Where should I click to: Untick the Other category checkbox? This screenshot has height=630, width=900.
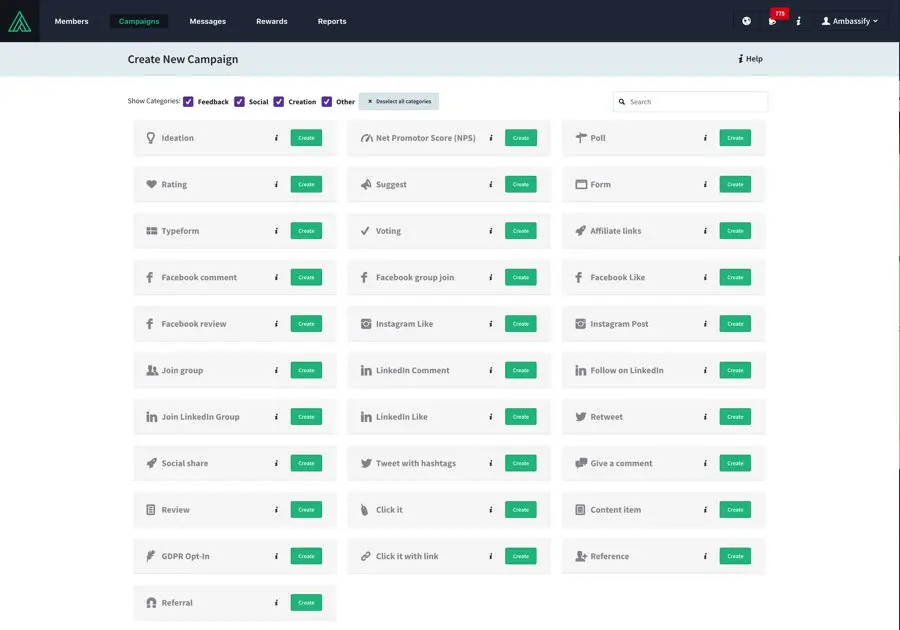point(327,102)
